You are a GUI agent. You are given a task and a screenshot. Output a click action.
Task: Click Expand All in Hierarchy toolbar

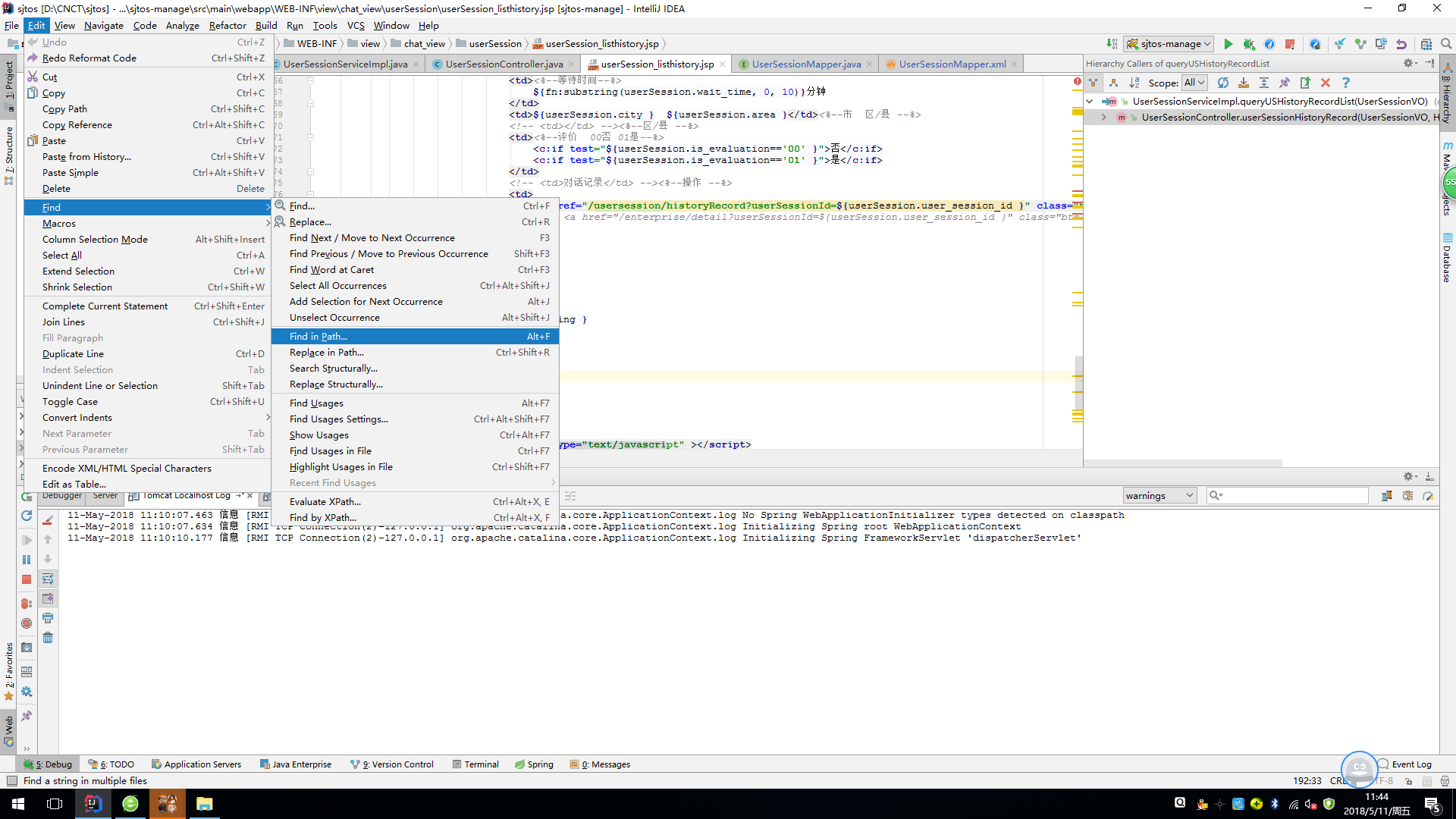tap(1264, 83)
